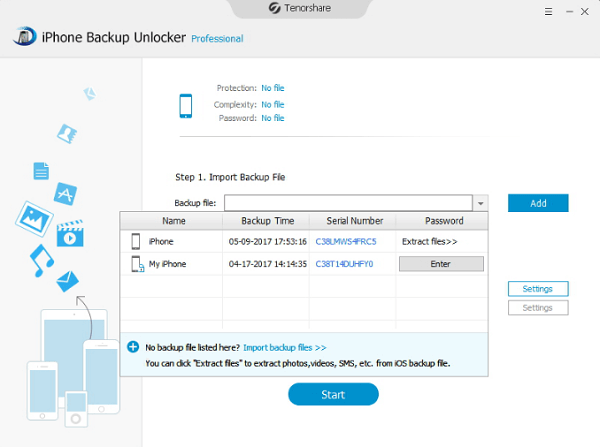Click the photo picture icon in sidebar
This screenshot has height=447, width=600.
click(34, 219)
